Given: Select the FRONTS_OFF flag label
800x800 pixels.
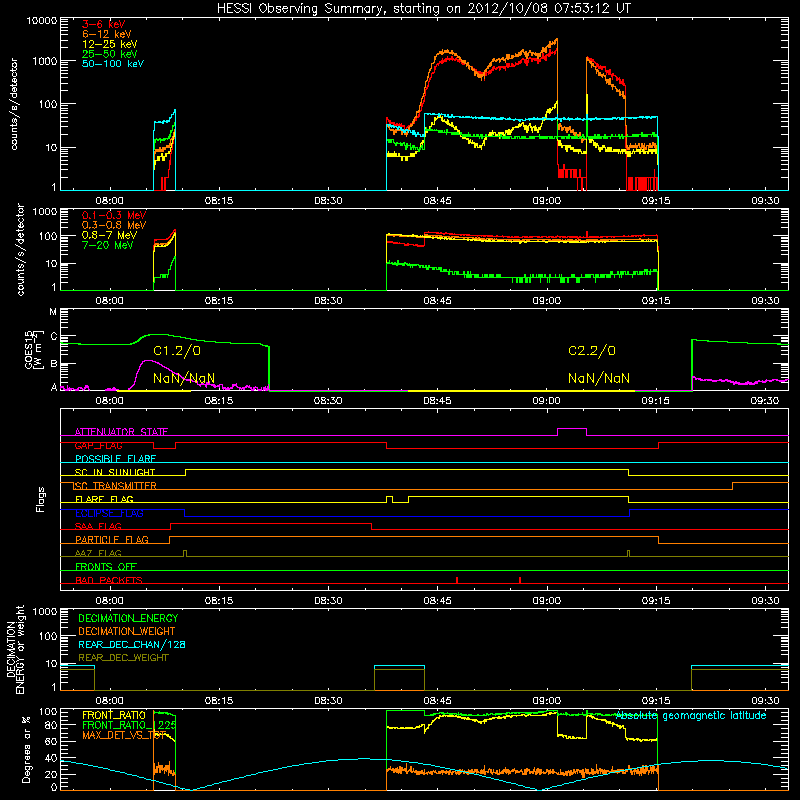Looking at the screenshot, I should pyautogui.click(x=106, y=567).
